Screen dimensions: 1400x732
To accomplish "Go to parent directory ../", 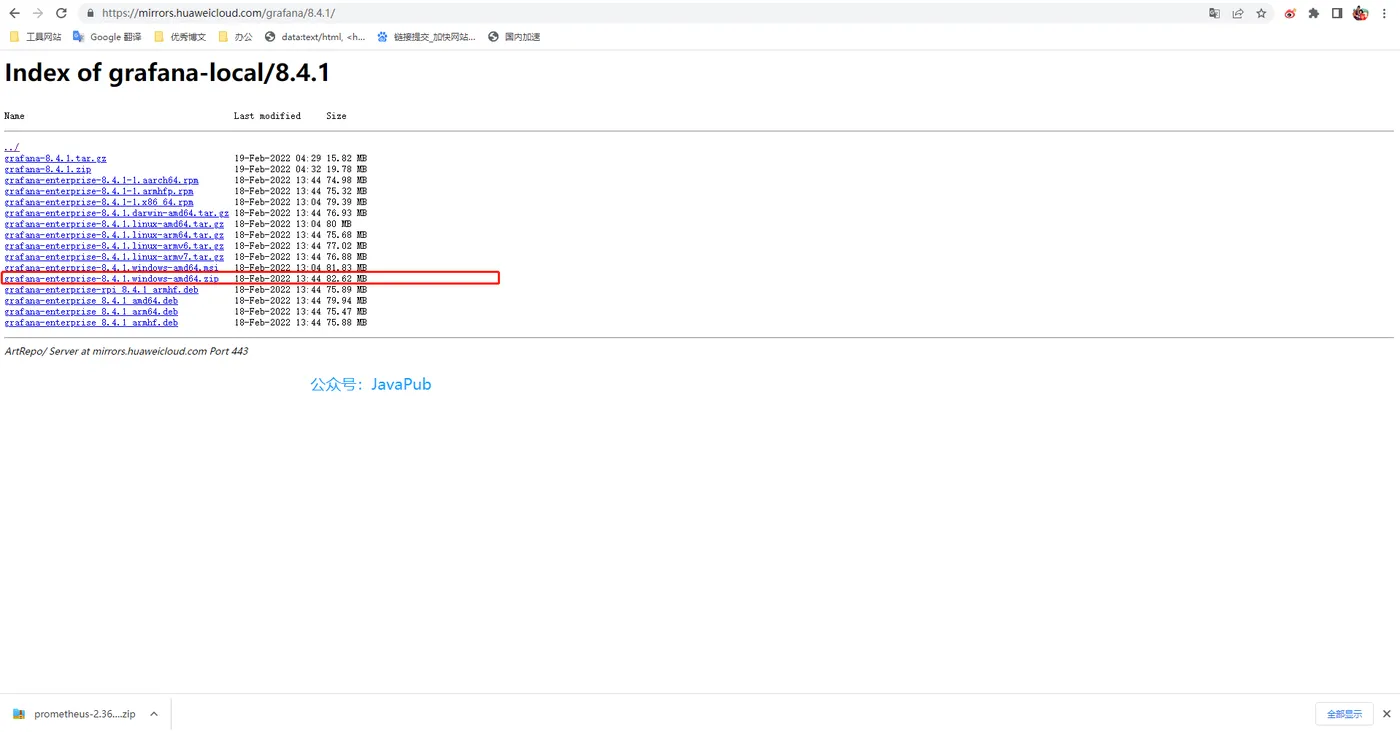I will point(11,147).
